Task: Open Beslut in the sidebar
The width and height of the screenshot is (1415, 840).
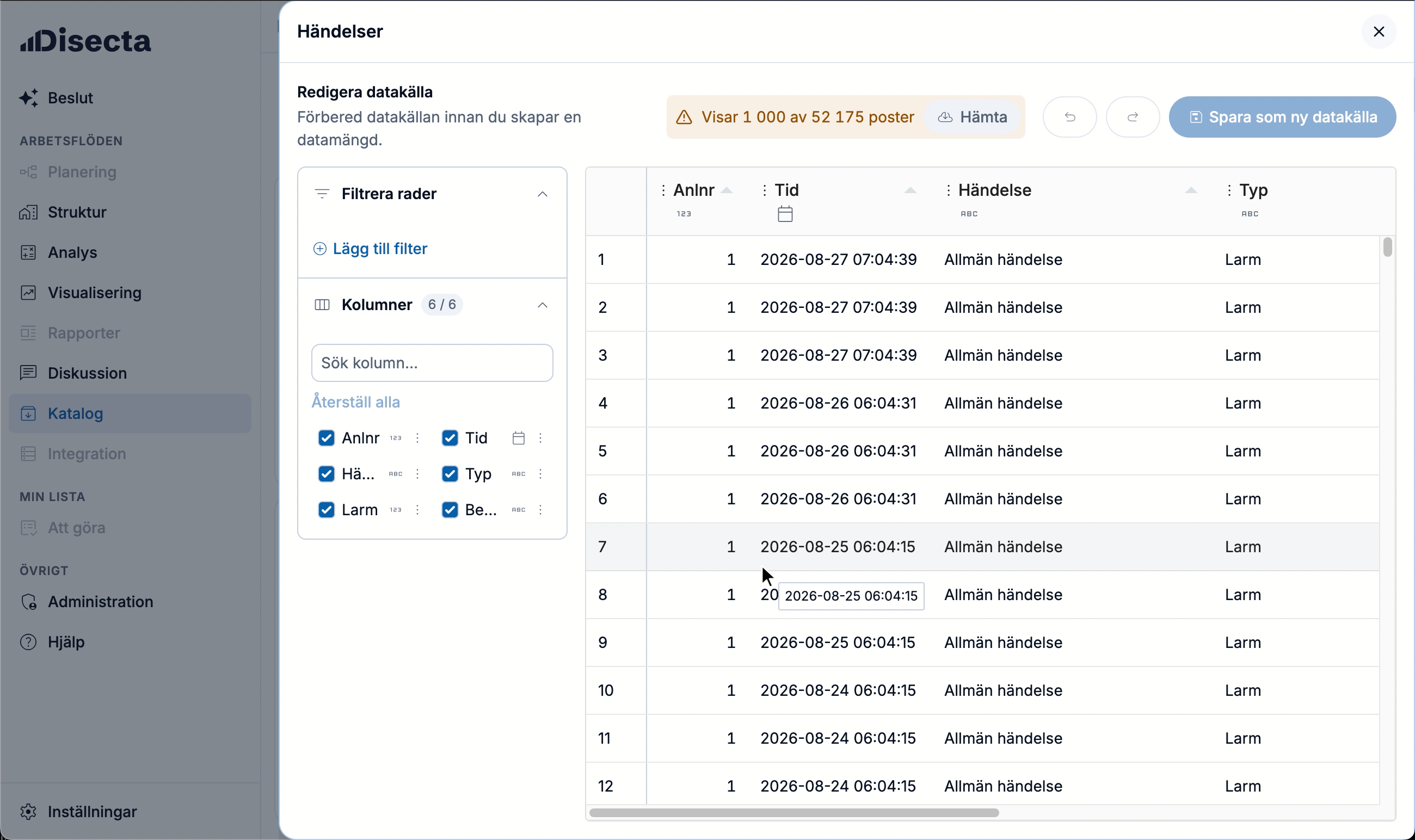Action: tap(70, 98)
